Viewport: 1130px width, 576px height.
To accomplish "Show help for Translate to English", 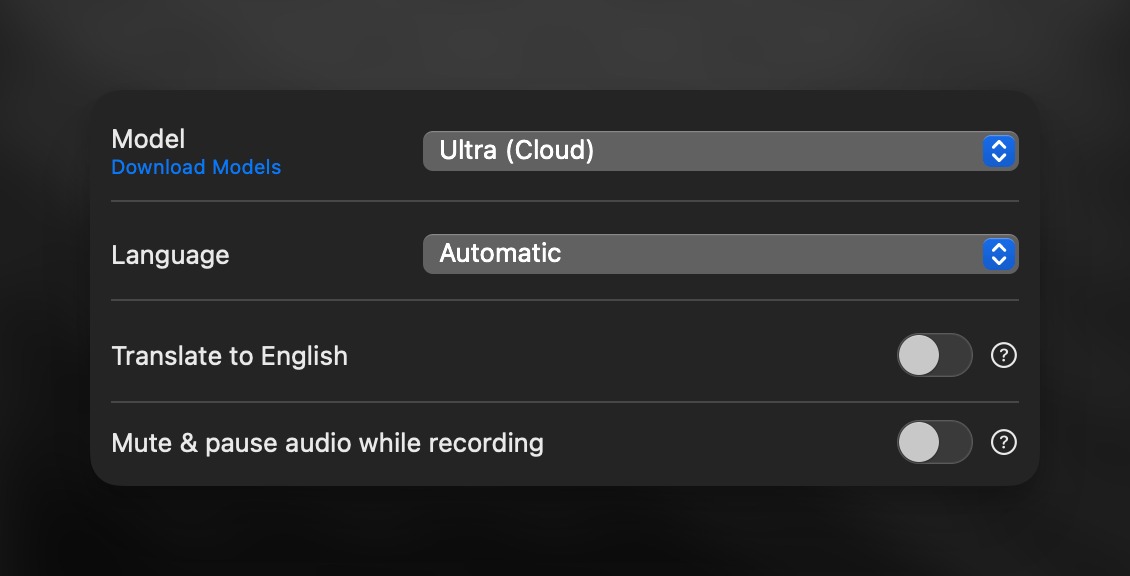I will click(1003, 356).
